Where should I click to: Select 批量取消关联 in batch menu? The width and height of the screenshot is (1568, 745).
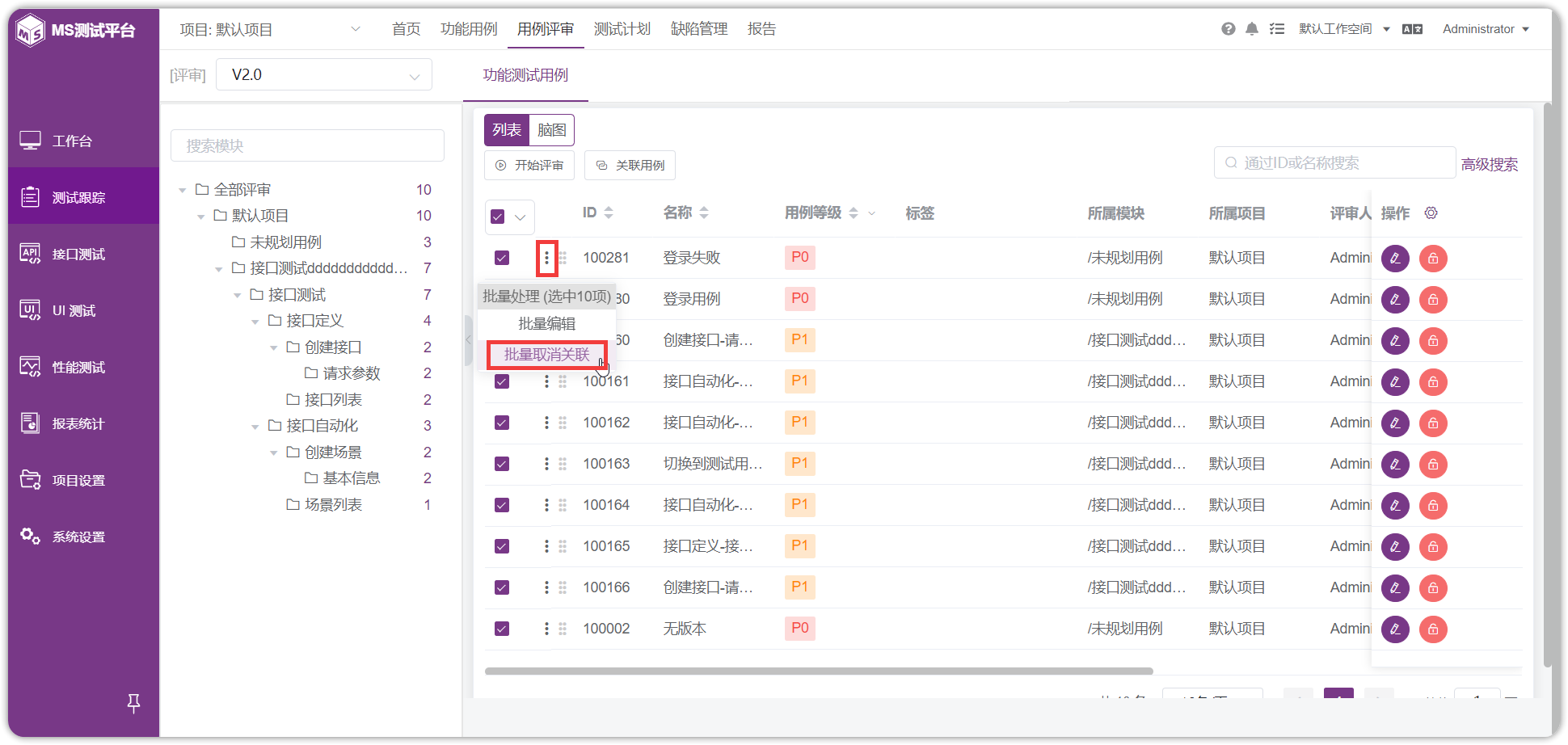pyautogui.click(x=547, y=355)
